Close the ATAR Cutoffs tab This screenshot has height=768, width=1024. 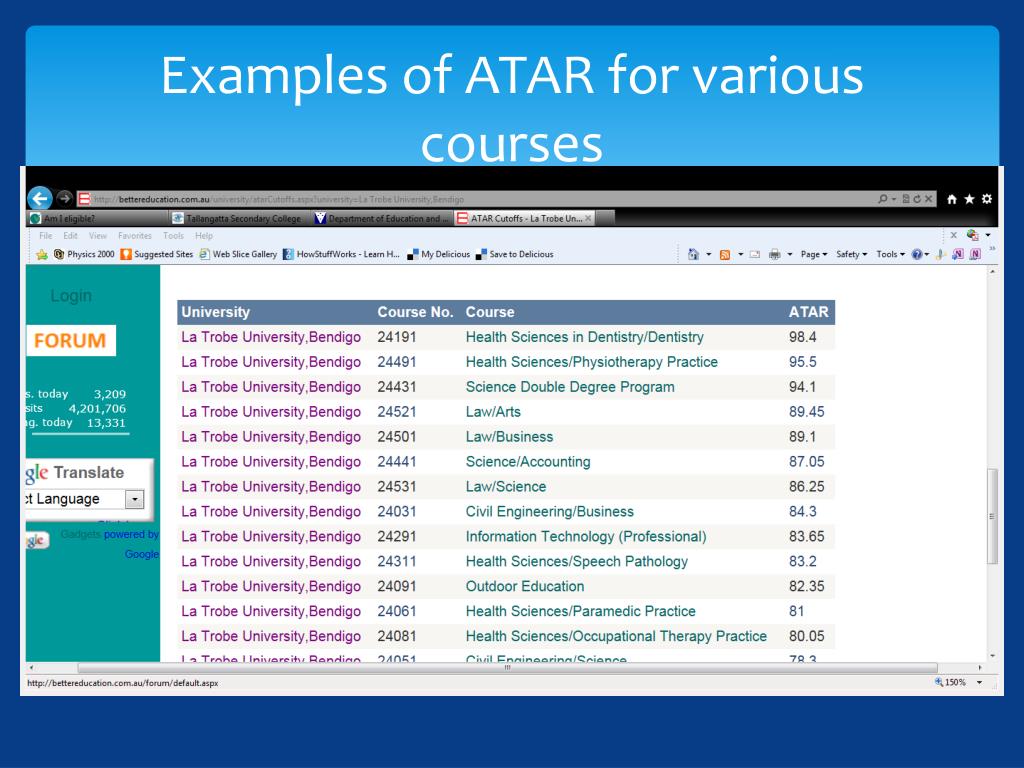point(588,218)
